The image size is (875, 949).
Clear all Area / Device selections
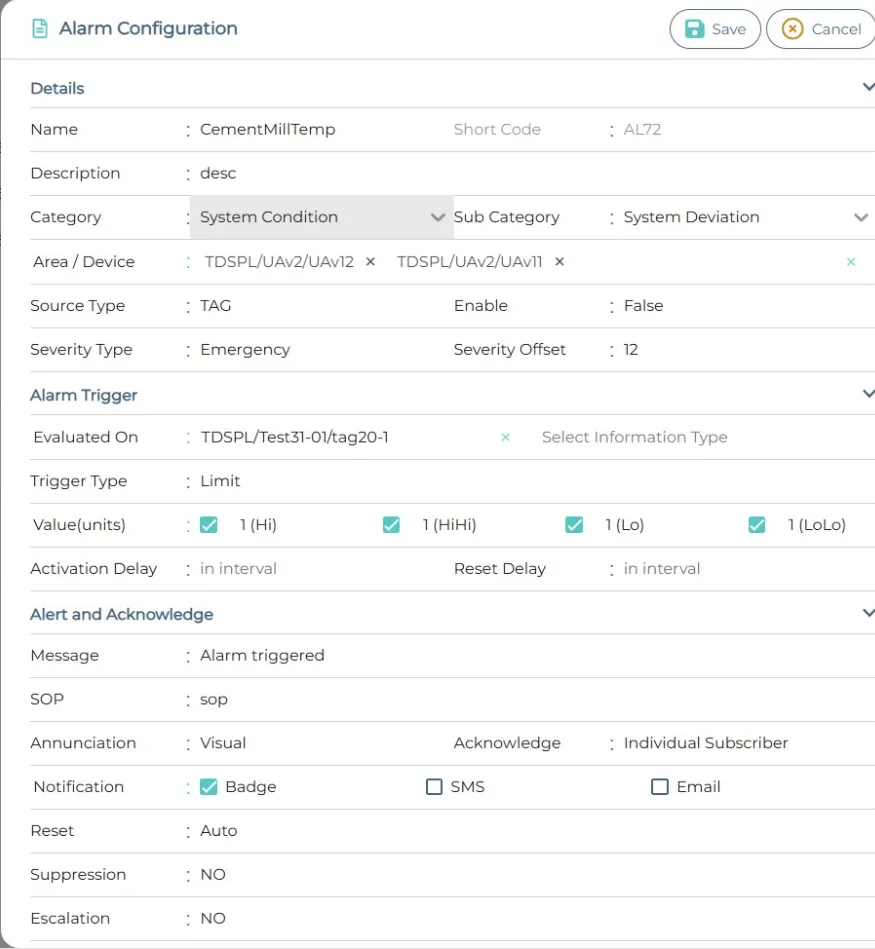tap(851, 262)
